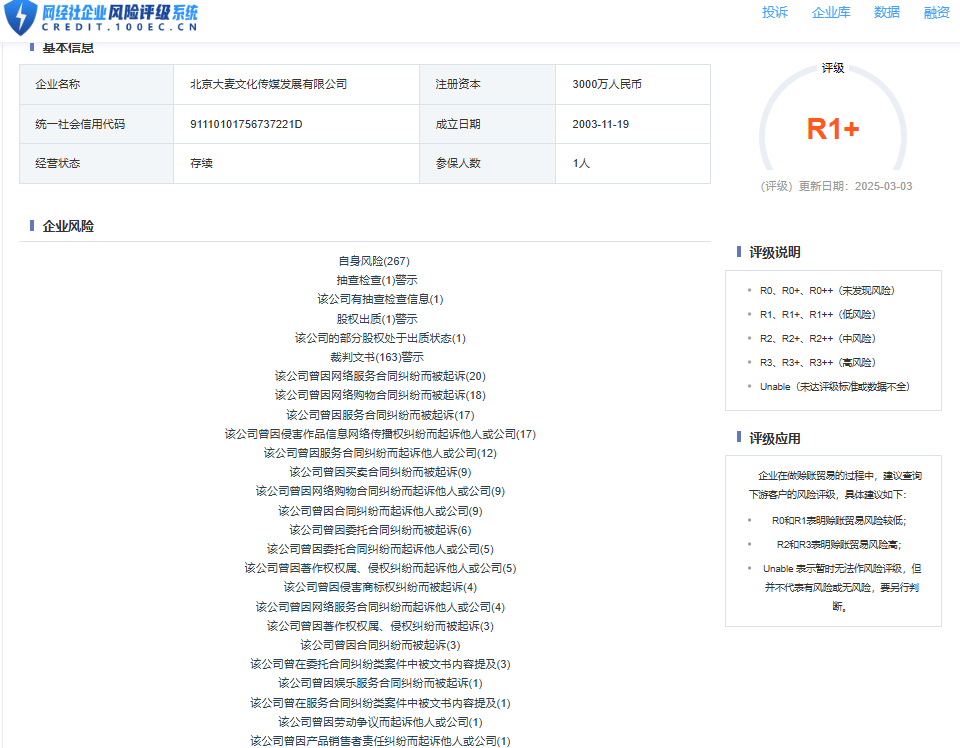
Task: Click the 抽查检查(1)警示 entry
Action: click(377, 280)
